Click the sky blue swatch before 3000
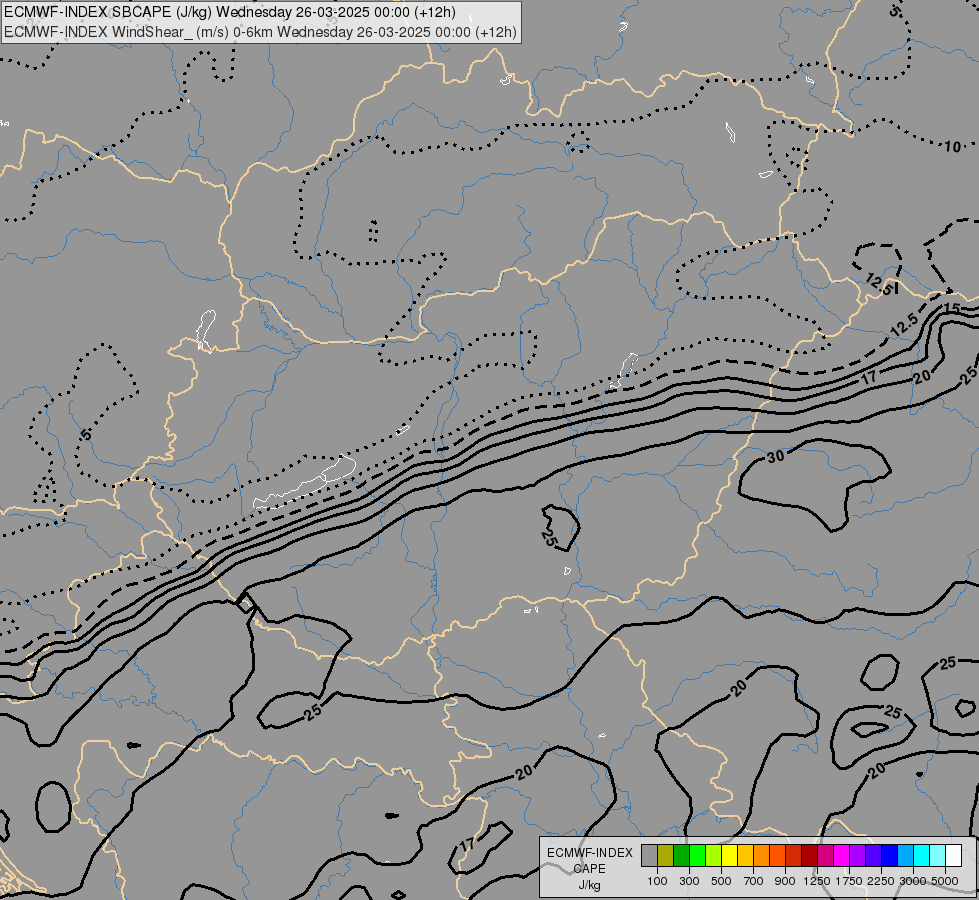Viewport: 979px width, 900px height. point(906,856)
